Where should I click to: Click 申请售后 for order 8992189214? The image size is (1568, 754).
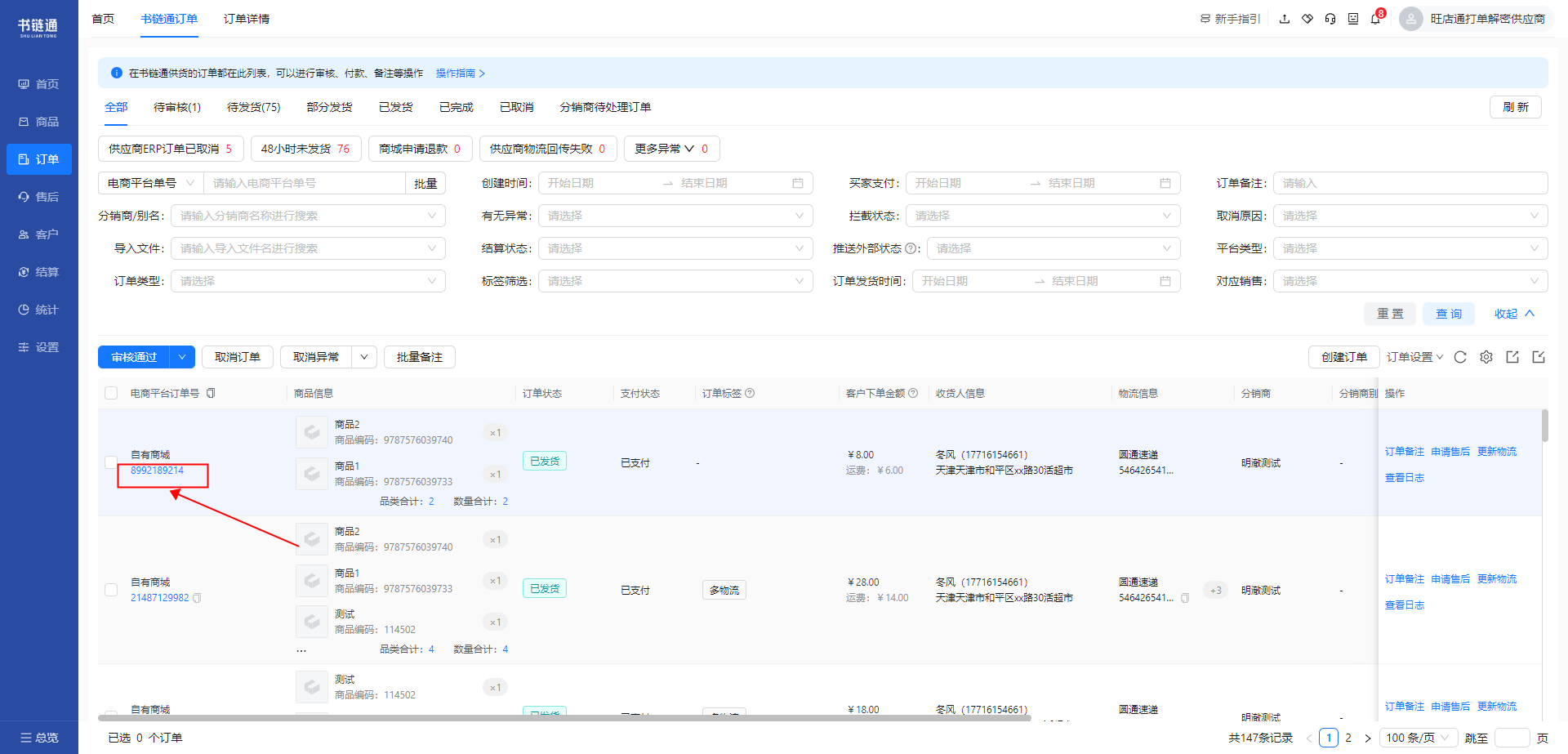(x=1450, y=452)
